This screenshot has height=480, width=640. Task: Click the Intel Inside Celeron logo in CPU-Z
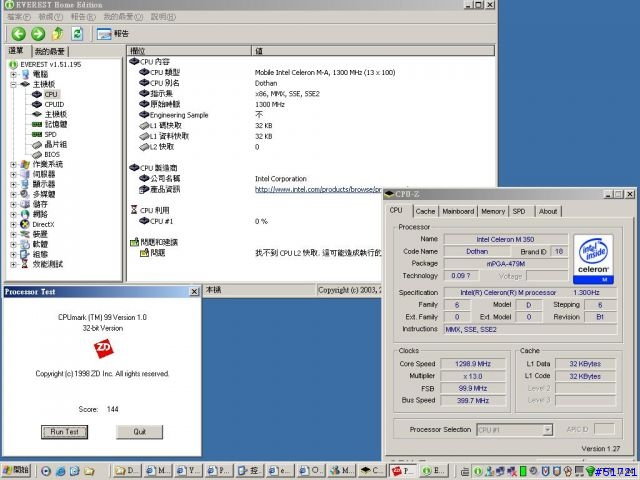tap(593, 259)
